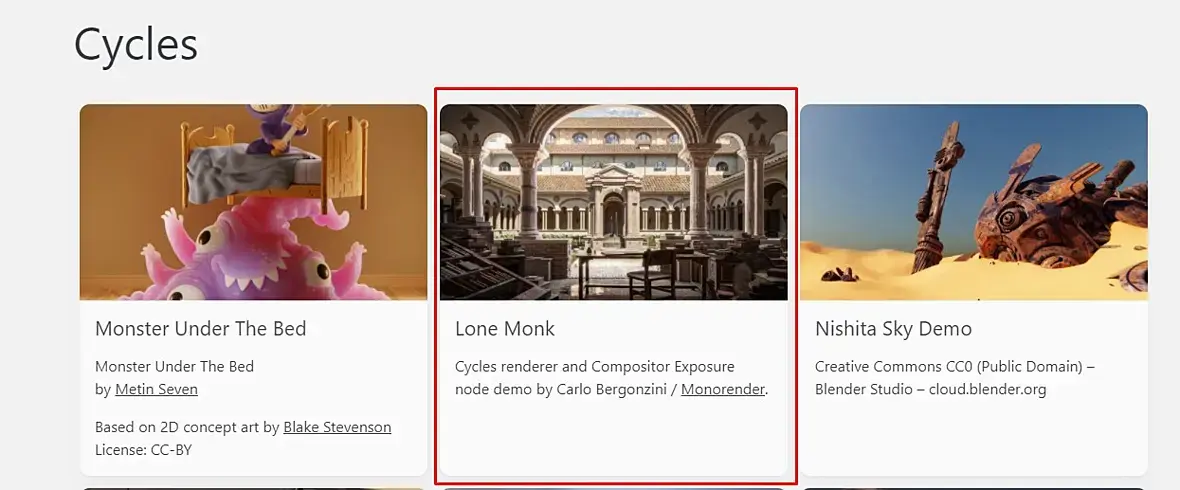Click the Cycles section heading
The image size is (1180, 490).
(x=136, y=45)
